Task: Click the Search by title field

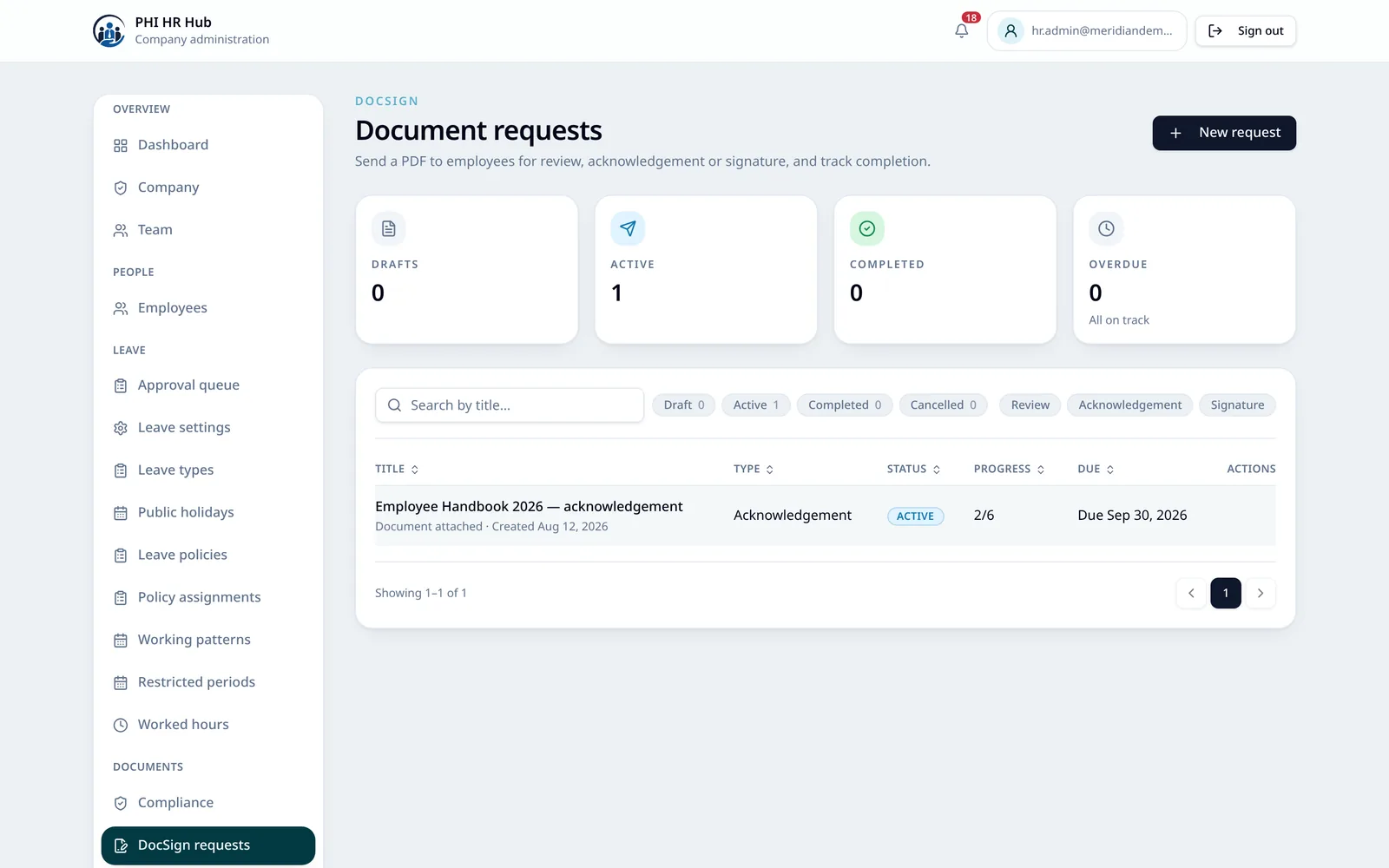Action: click(510, 405)
